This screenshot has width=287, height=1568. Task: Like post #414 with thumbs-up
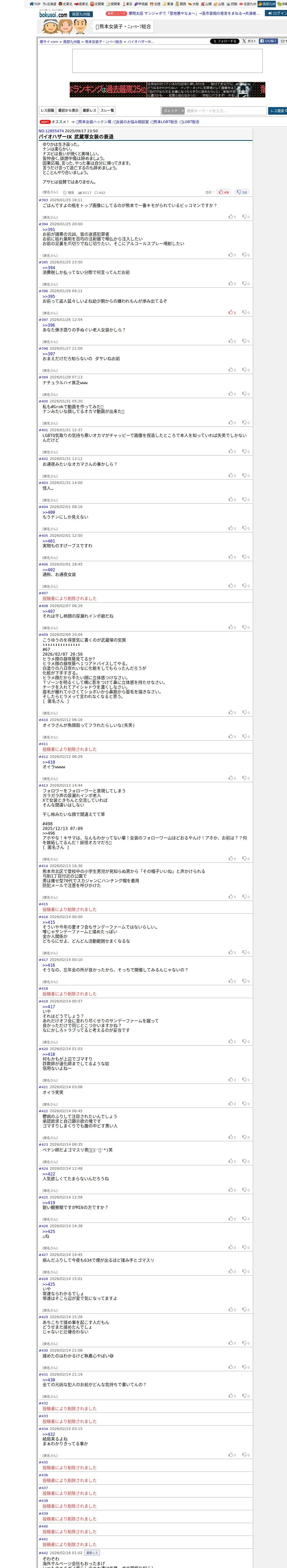(232, 897)
